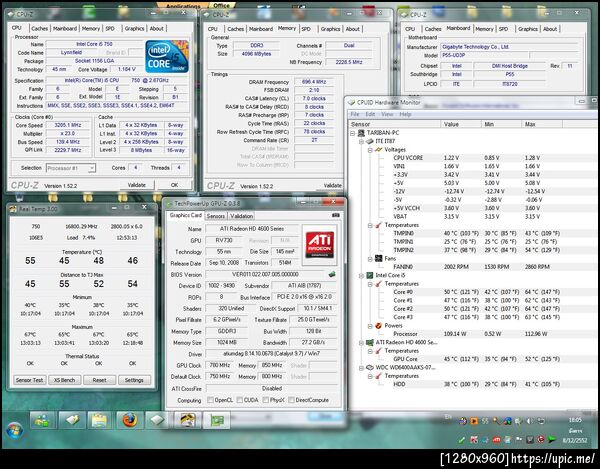Click the red ATI icon in the system tray

click(x=496, y=440)
